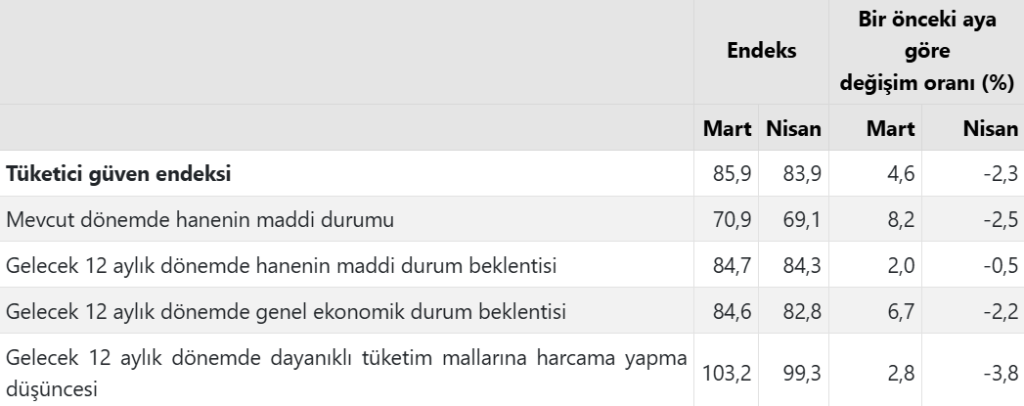Click the Endeks column group header
Screen dimensions: 1024x406
[x=762, y=50]
